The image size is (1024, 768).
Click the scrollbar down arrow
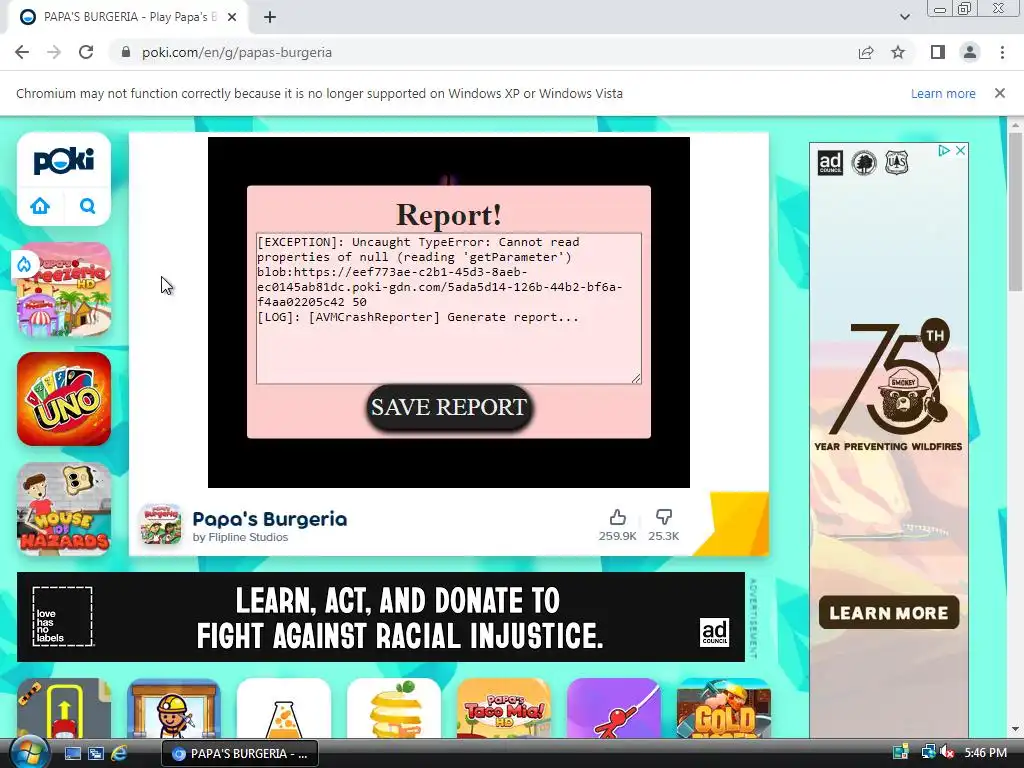tap(1015, 729)
